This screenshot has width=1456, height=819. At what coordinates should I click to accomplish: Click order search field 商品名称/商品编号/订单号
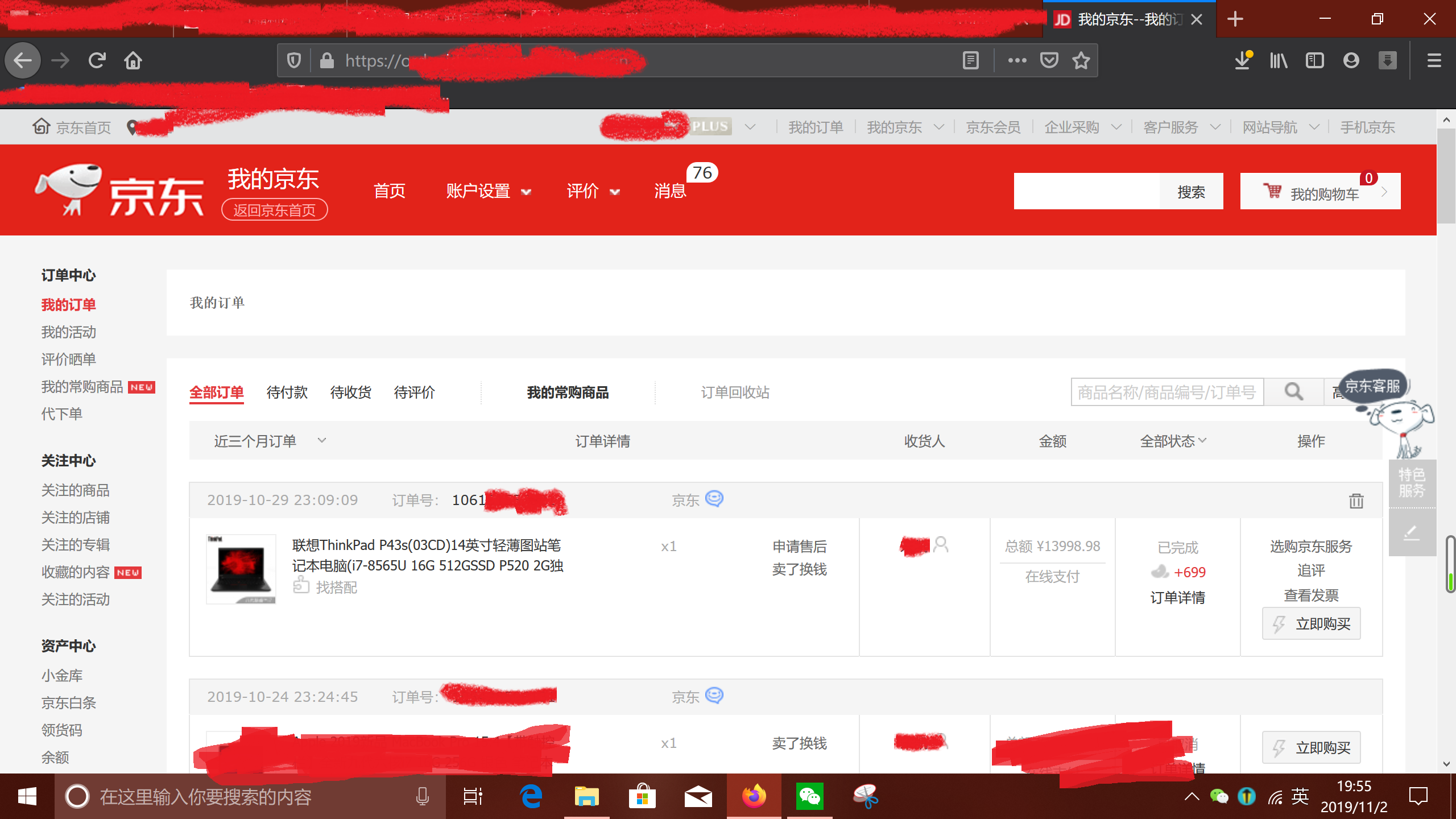pyautogui.click(x=1167, y=392)
